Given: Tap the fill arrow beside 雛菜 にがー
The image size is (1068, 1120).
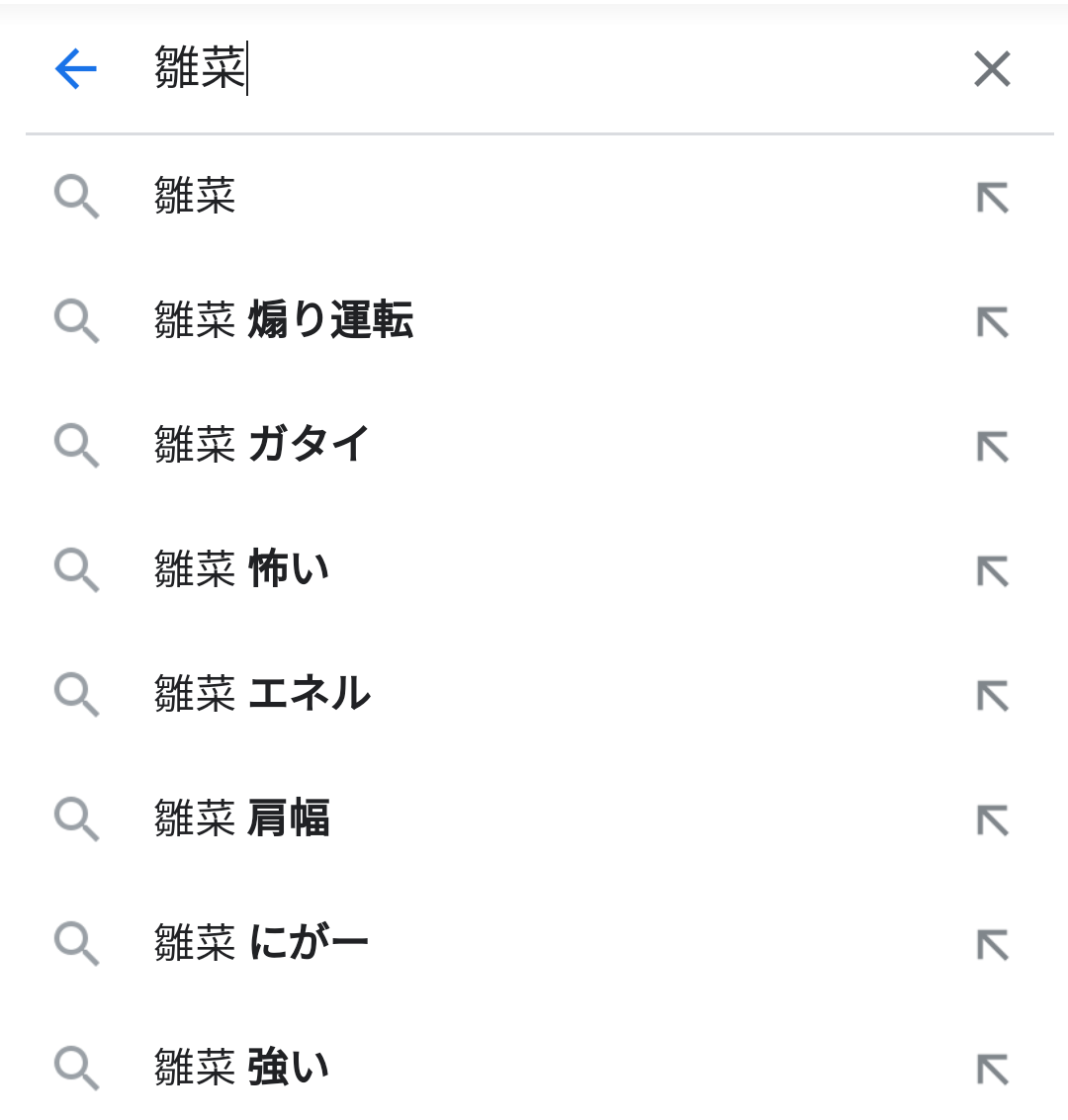Looking at the screenshot, I should coord(992,945).
